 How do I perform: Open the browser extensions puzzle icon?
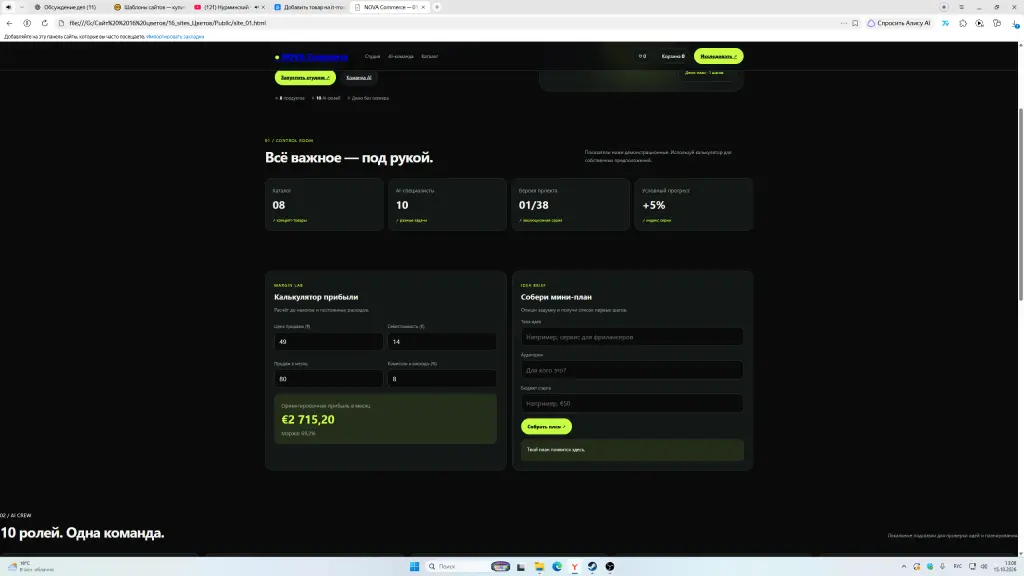pyautogui.click(x=963, y=23)
